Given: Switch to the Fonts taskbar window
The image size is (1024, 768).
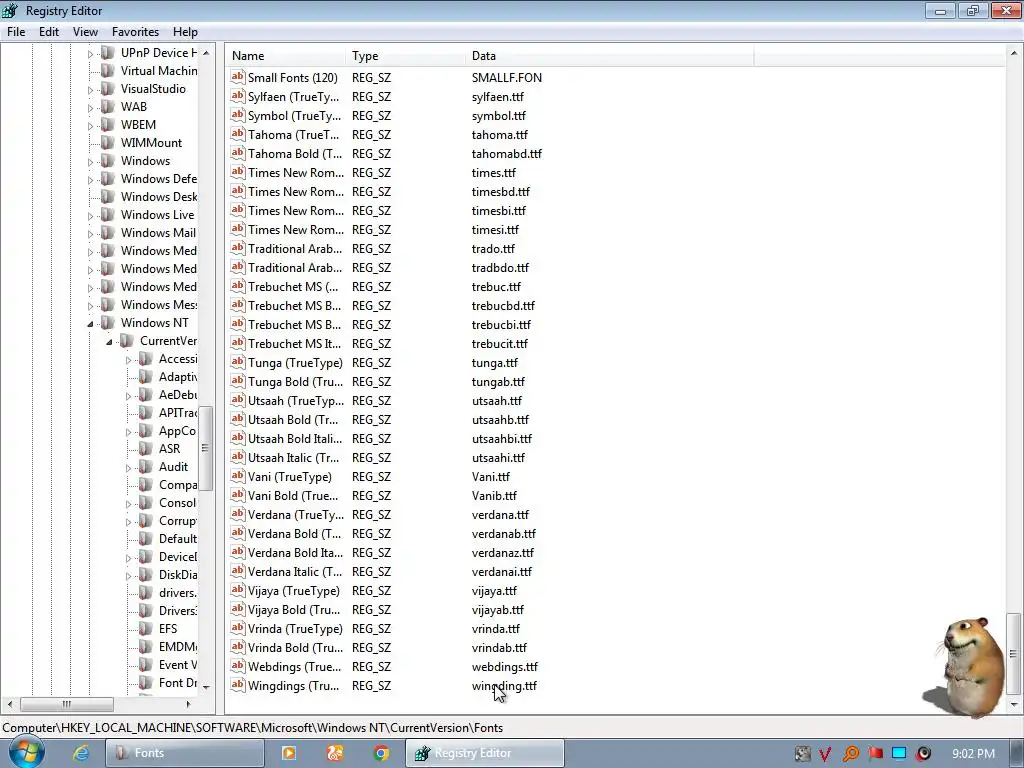Looking at the screenshot, I should click(x=185, y=753).
